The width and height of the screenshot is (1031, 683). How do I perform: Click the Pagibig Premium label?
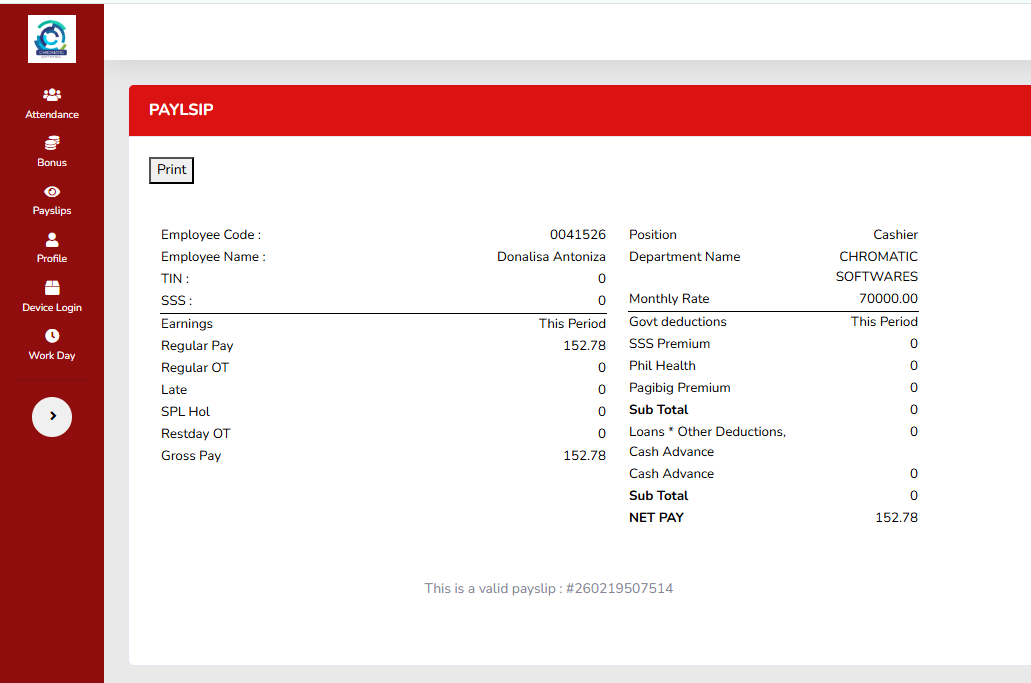click(680, 388)
